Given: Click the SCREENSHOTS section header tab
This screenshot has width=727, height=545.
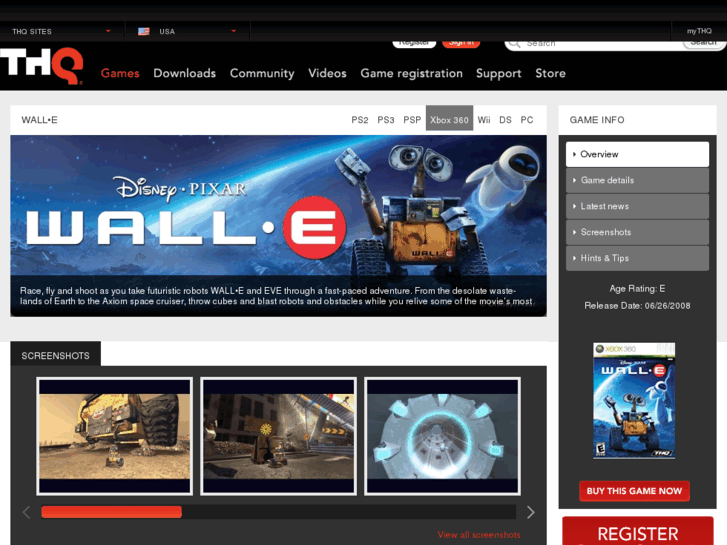Looking at the screenshot, I should tap(56, 355).
